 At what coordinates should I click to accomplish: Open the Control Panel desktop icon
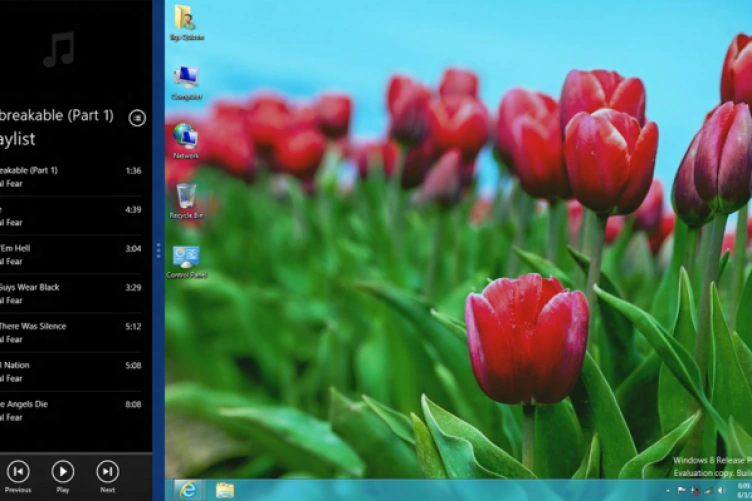tap(186, 262)
